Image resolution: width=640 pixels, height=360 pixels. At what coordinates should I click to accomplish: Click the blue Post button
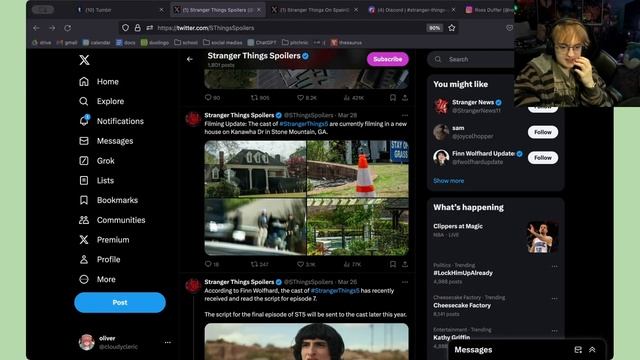click(x=120, y=302)
